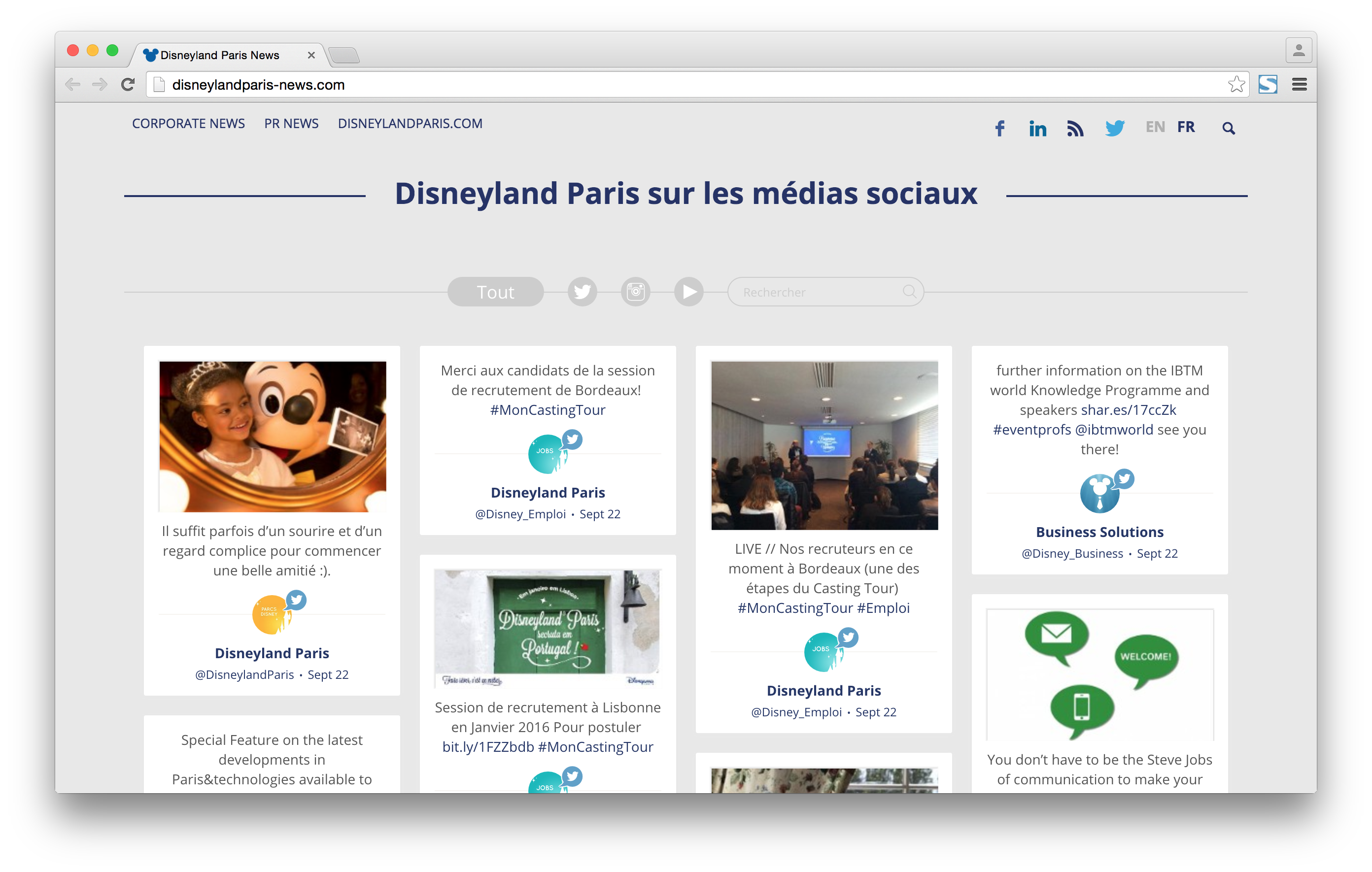Open the Mickey and girl photo
Image resolution: width=1372 pixels, height=872 pixels.
click(x=273, y=436)
